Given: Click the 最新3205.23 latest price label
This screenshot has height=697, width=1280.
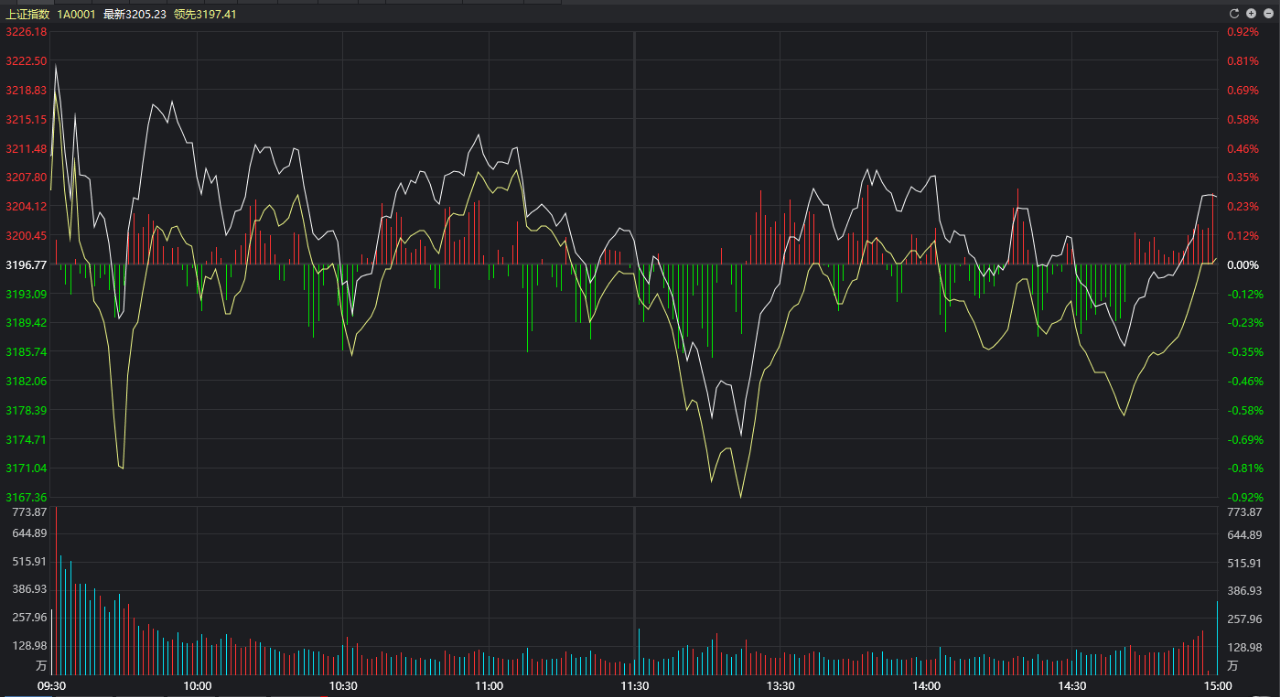Looking at the screenshot, I should coord(135,14).
